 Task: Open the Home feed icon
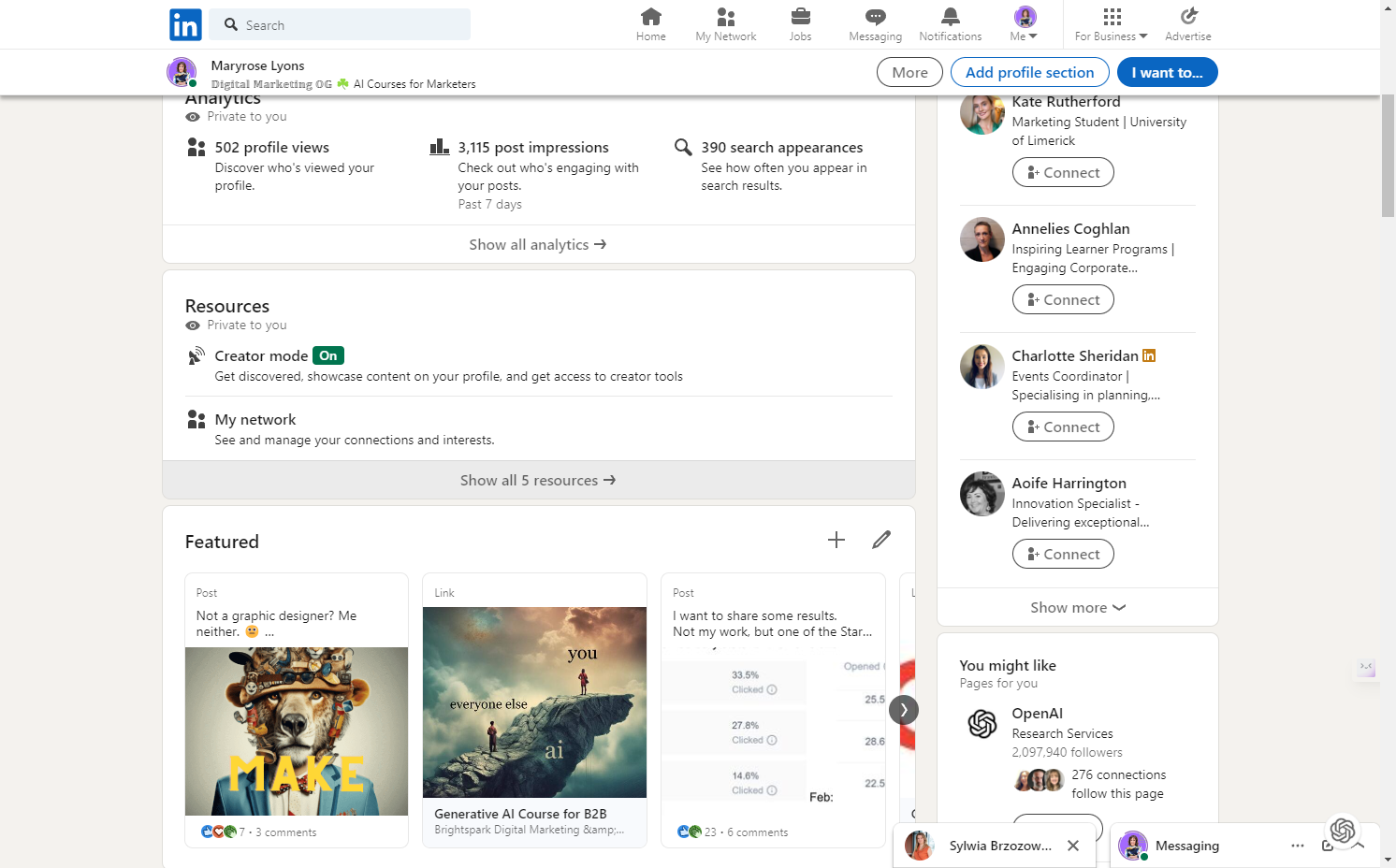point(651,24)
